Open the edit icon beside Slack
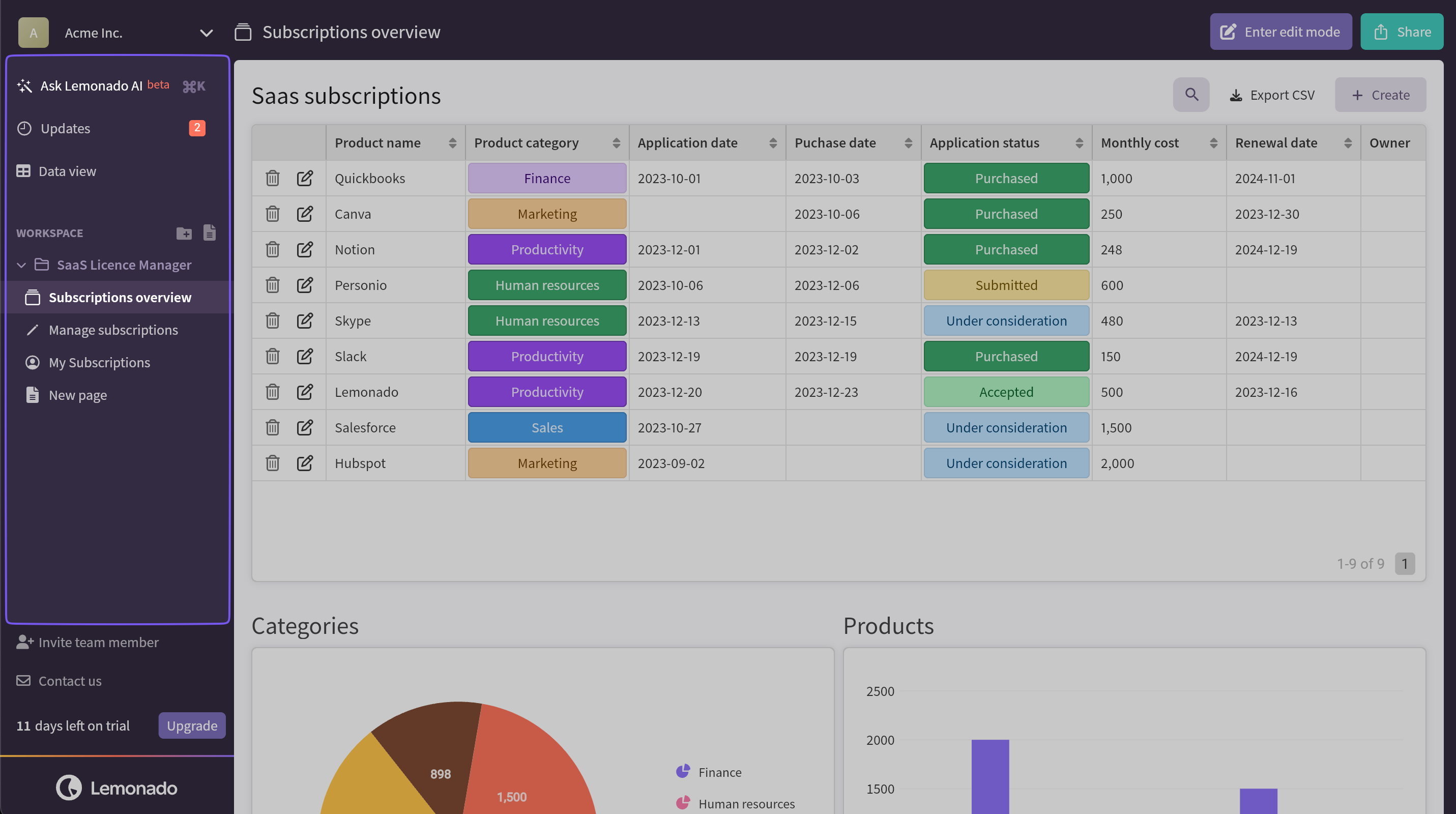Image resolution: width=1456 pixels, height=814 pixels. coord(305,356)
